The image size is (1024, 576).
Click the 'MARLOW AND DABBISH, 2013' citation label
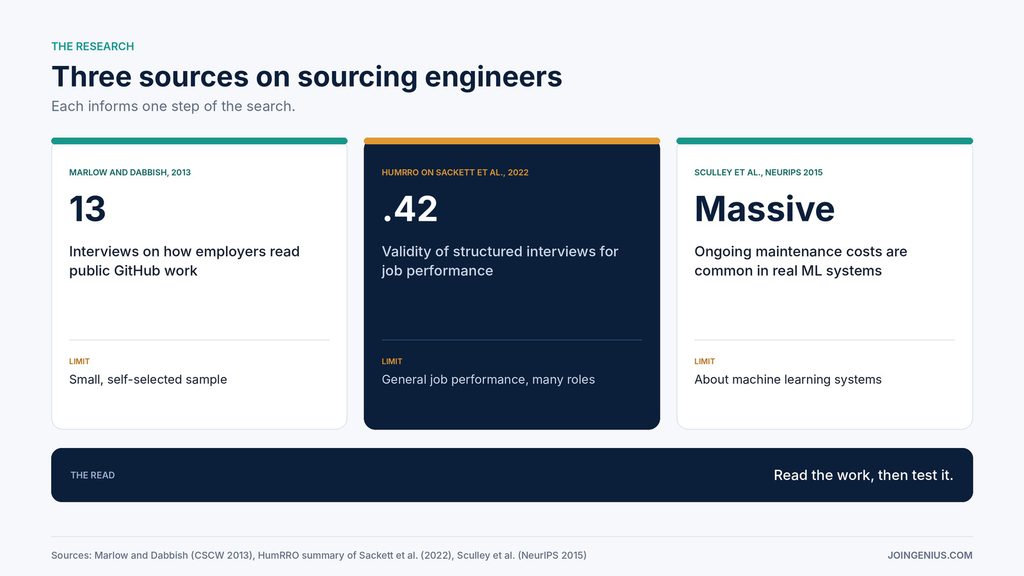coord(130,172)
